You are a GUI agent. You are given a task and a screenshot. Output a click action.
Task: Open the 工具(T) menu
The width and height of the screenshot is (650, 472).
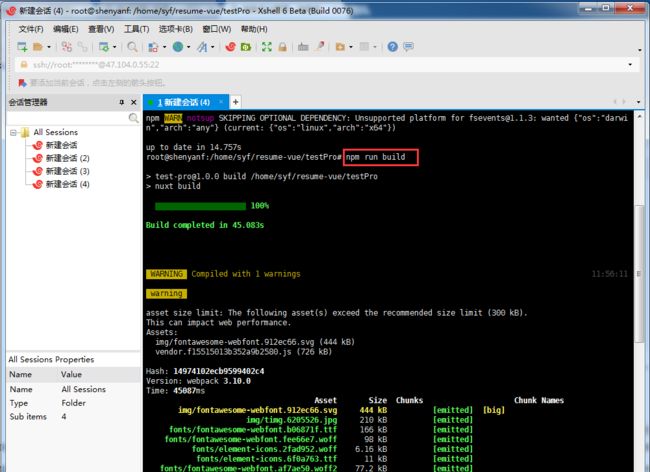click(x=136, y=29)
